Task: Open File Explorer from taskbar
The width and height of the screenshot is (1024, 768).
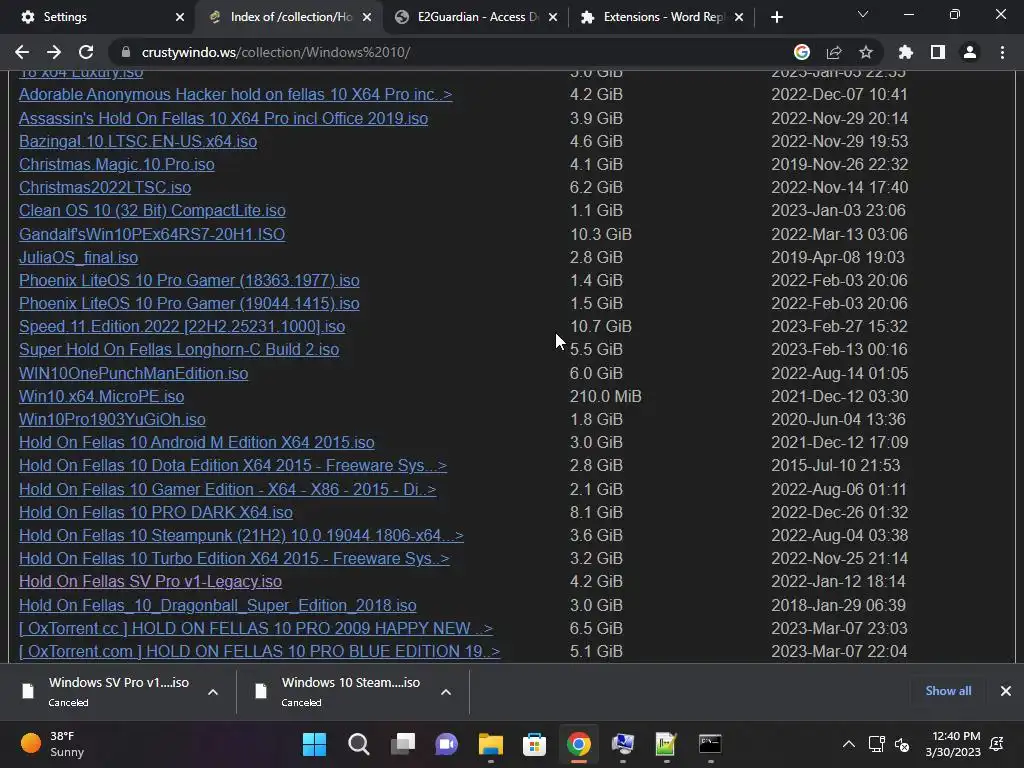Action: [490, 744]
